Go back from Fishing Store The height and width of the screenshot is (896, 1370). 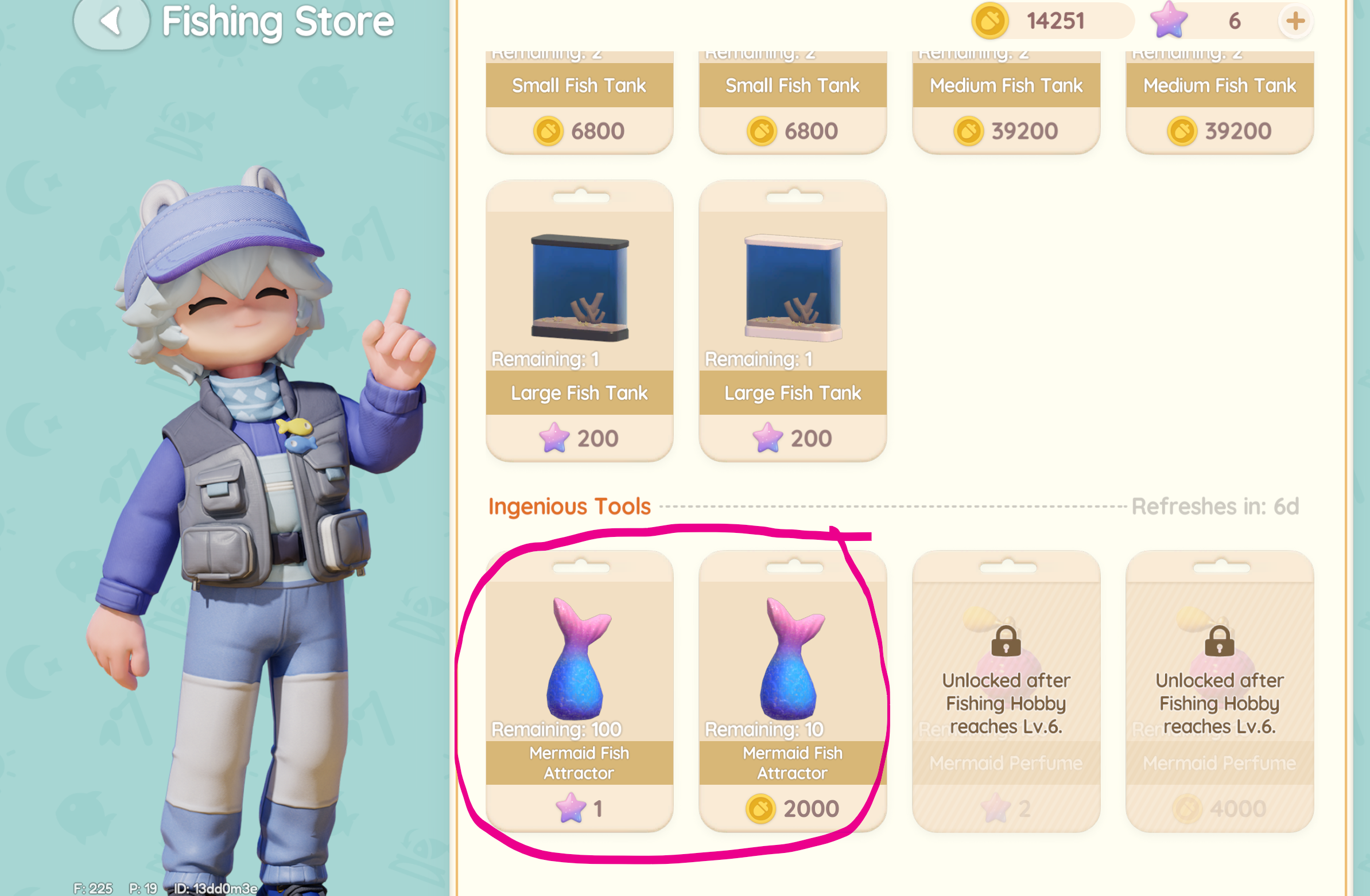point(112,22)
